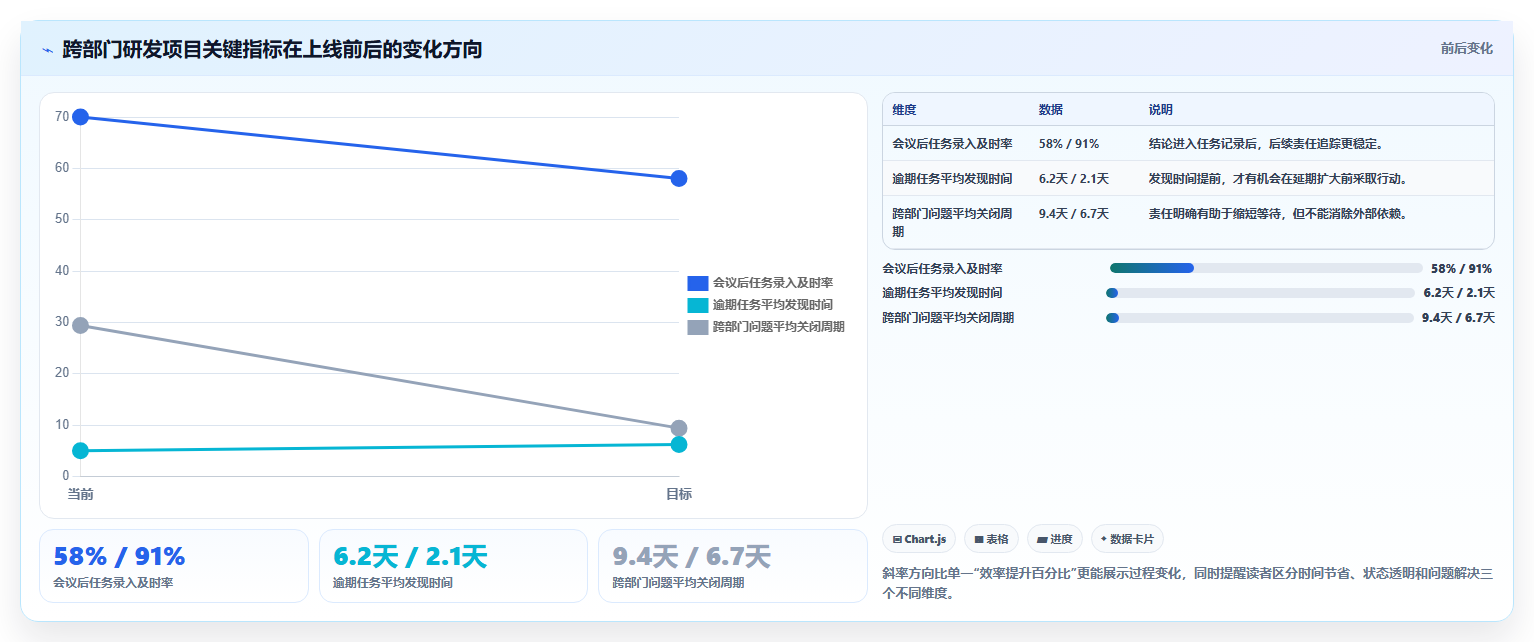Select the 表格 tag chip
This screenshot has height=642, width=1534.
point(991,539)
